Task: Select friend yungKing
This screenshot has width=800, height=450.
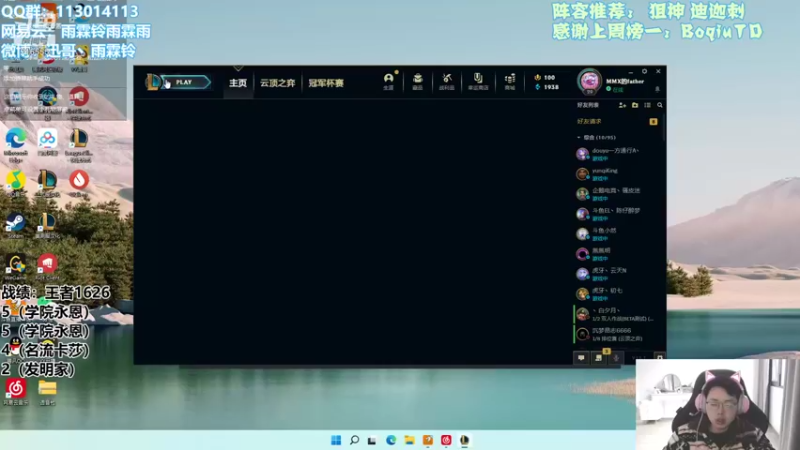Action: pos(617,174)
